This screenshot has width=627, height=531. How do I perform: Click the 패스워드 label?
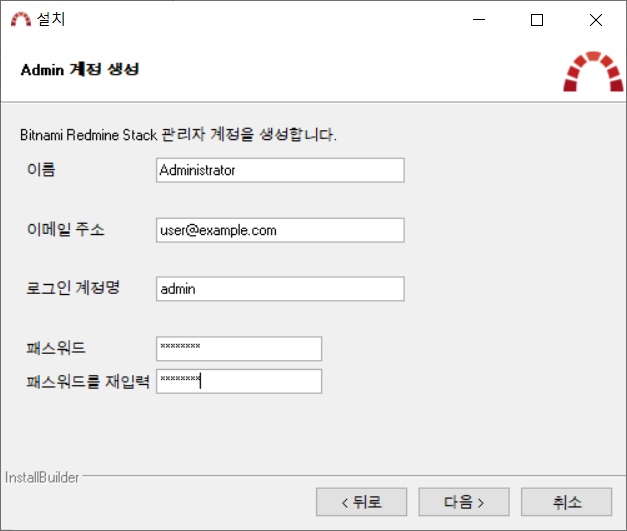coord(56,348)
